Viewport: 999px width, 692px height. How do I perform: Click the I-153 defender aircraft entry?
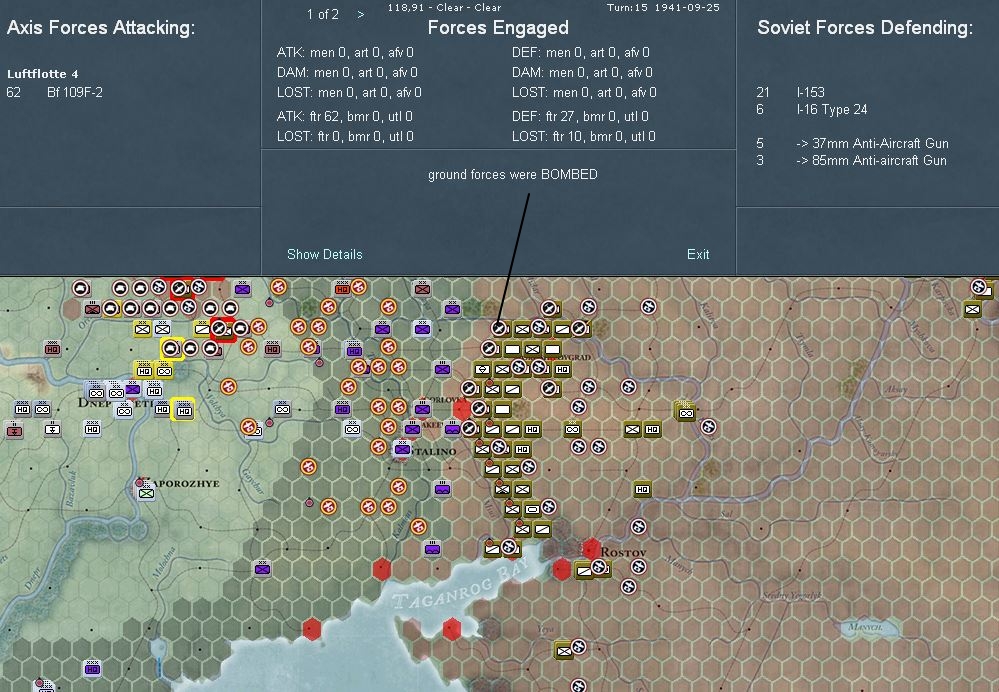(x=810, y=92)
